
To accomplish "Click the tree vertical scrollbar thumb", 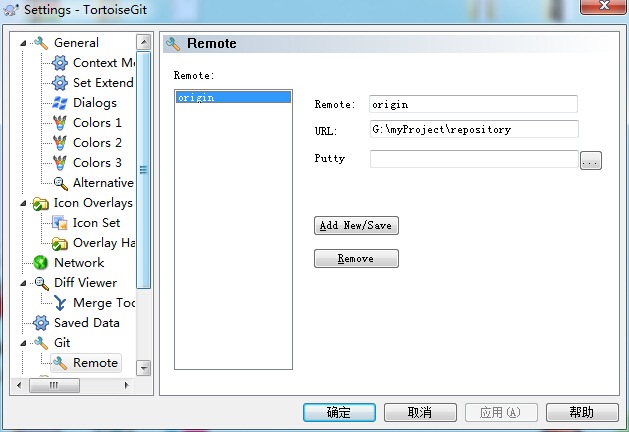I will click(144, 170).
